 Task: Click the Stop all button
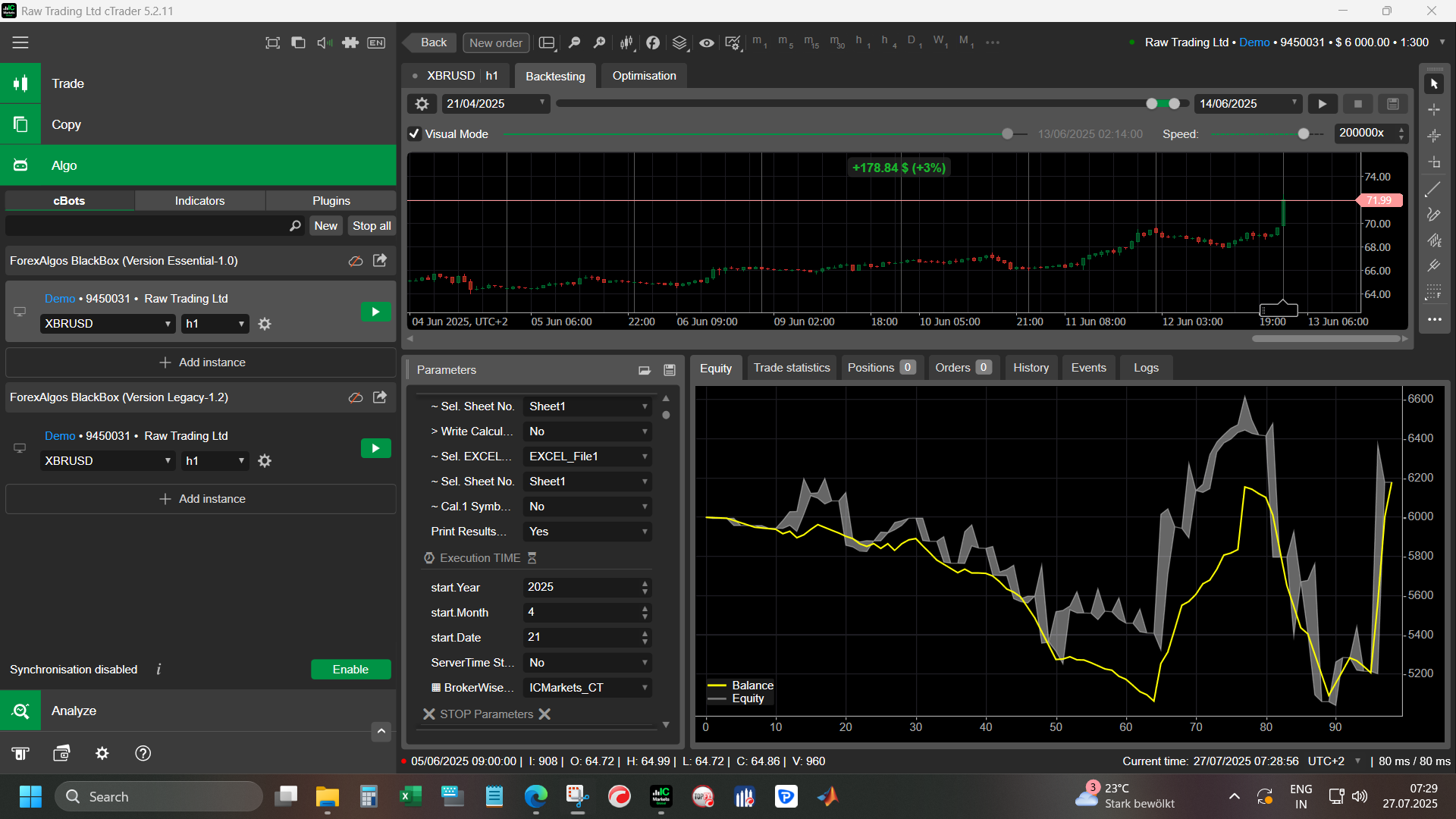[372, 226]
